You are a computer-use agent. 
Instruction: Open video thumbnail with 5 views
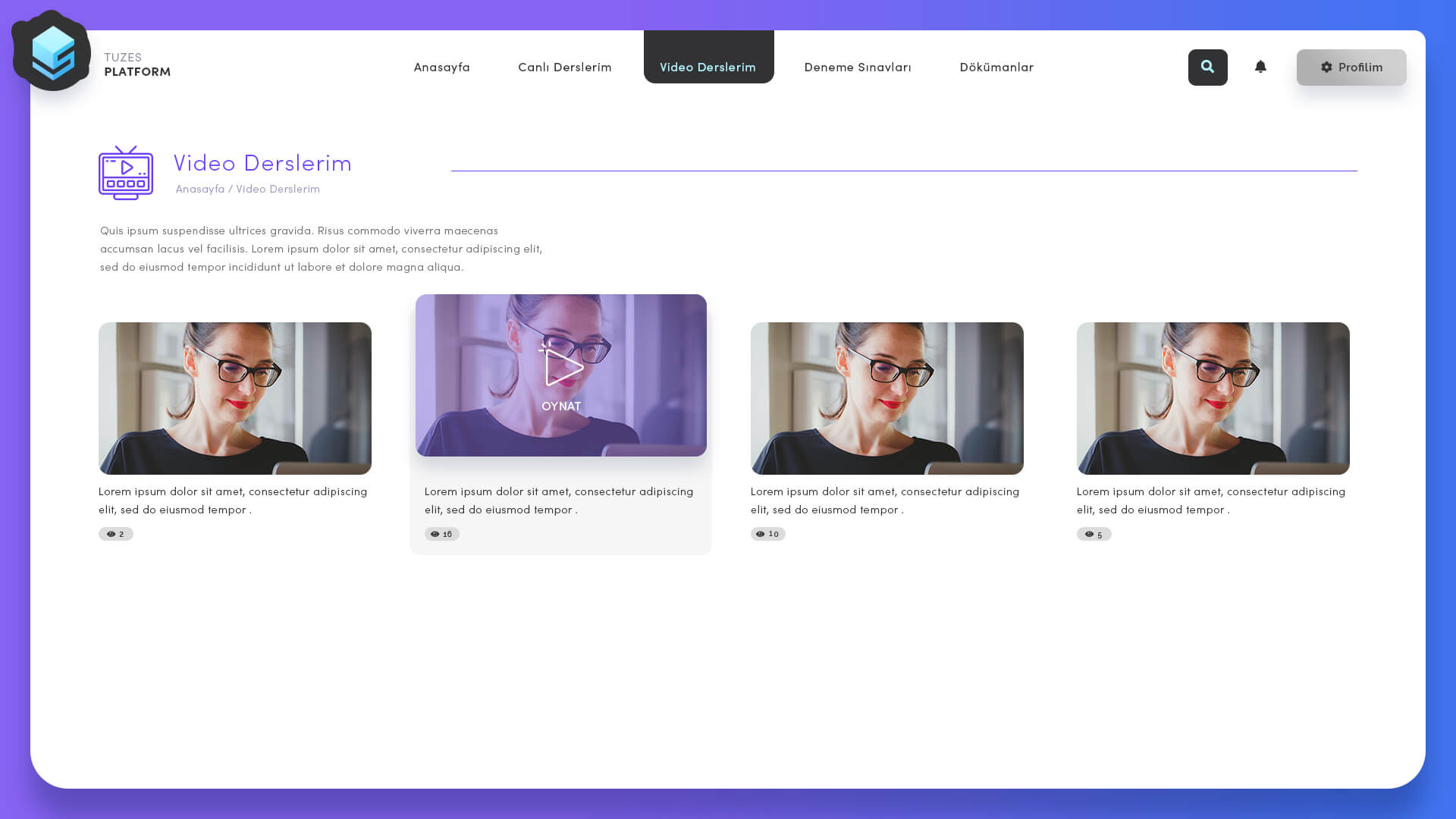coord(1213,398)
